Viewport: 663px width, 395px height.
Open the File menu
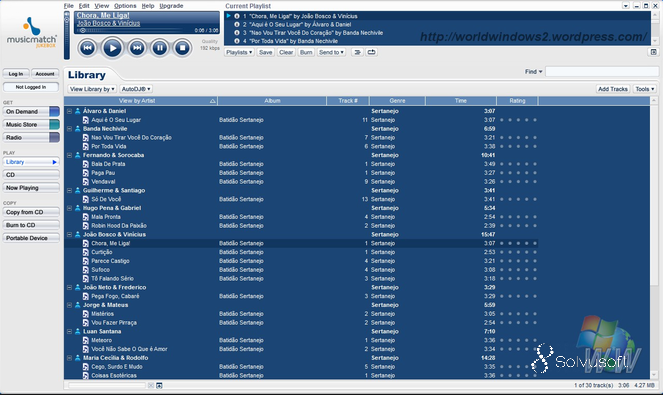[x=68, y=6]
